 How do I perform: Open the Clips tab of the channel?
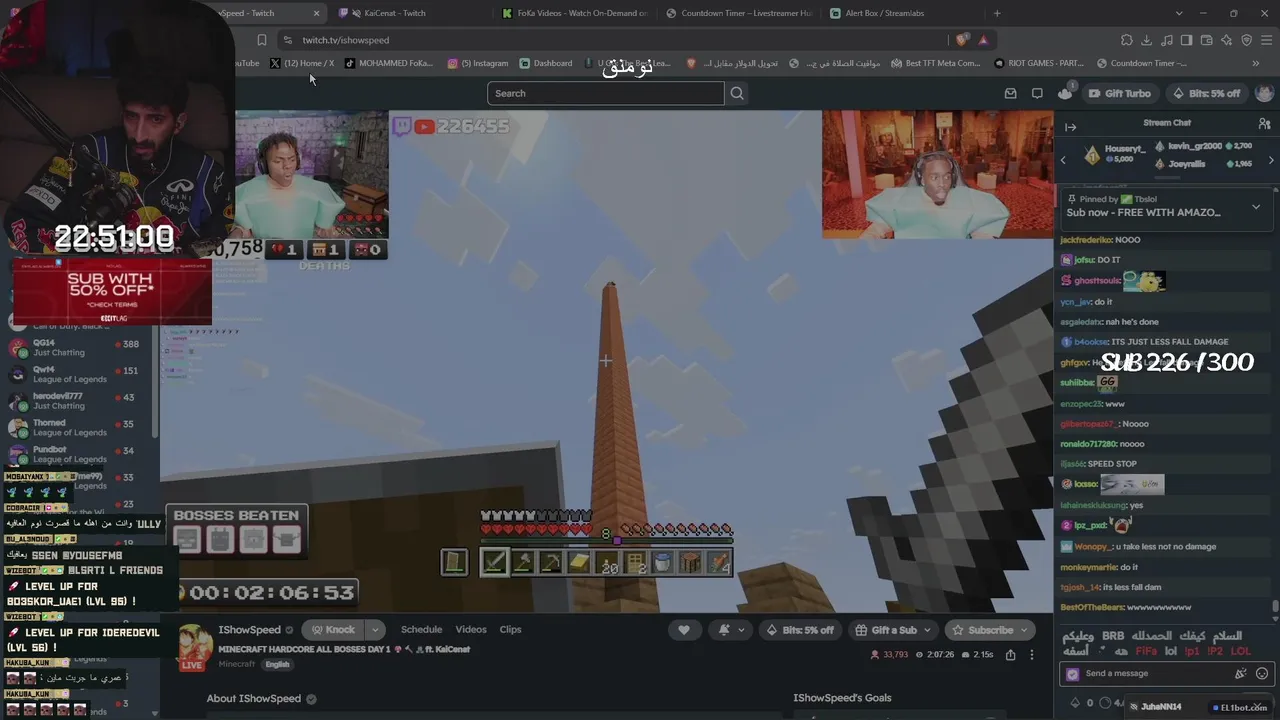[x=510, y=630]
